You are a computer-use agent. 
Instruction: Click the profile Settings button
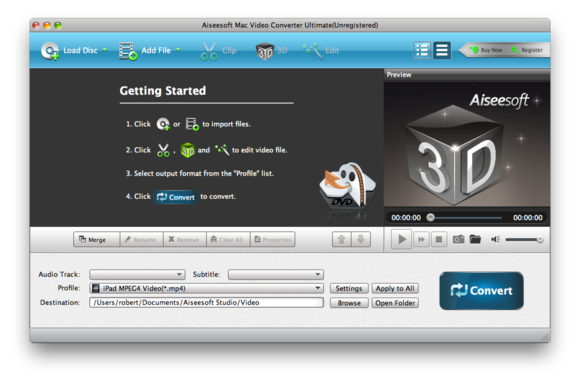pyautogui.click(x=349, y=288)
